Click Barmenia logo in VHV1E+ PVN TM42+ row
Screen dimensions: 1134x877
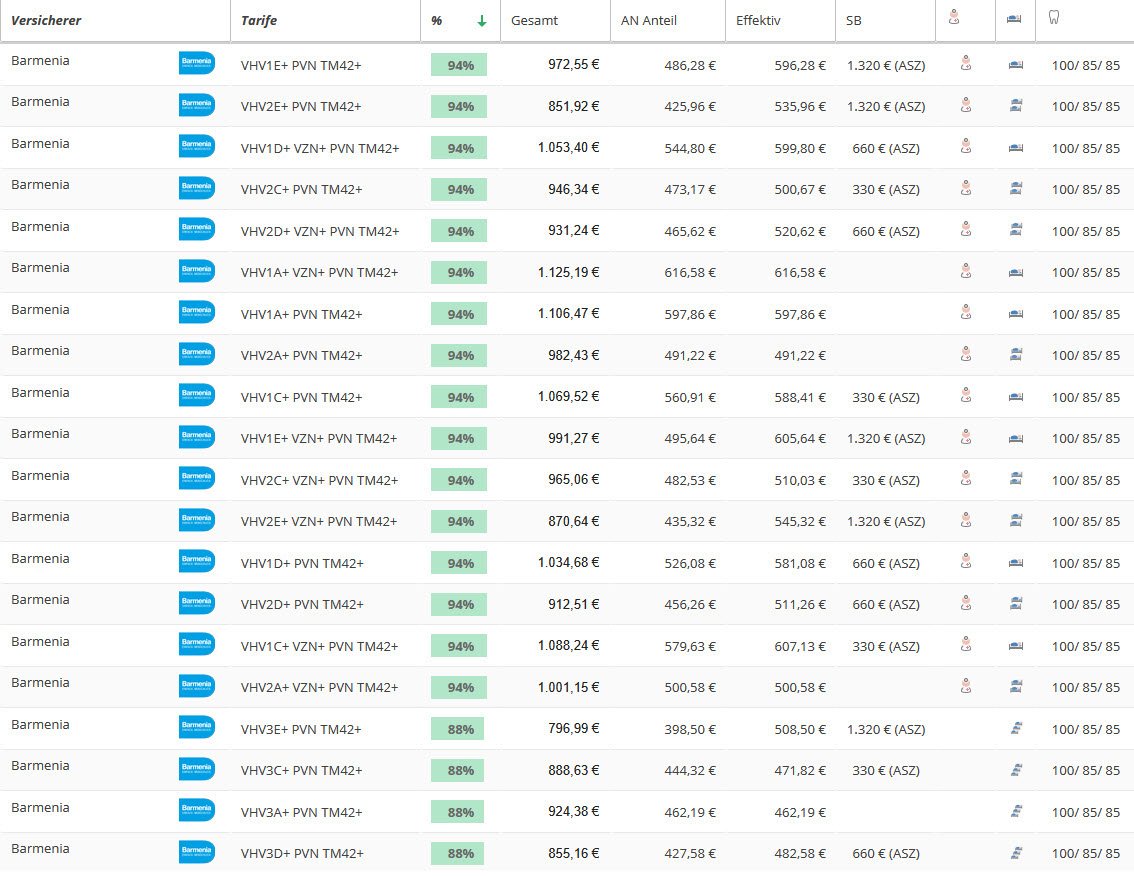coord(196,64)
